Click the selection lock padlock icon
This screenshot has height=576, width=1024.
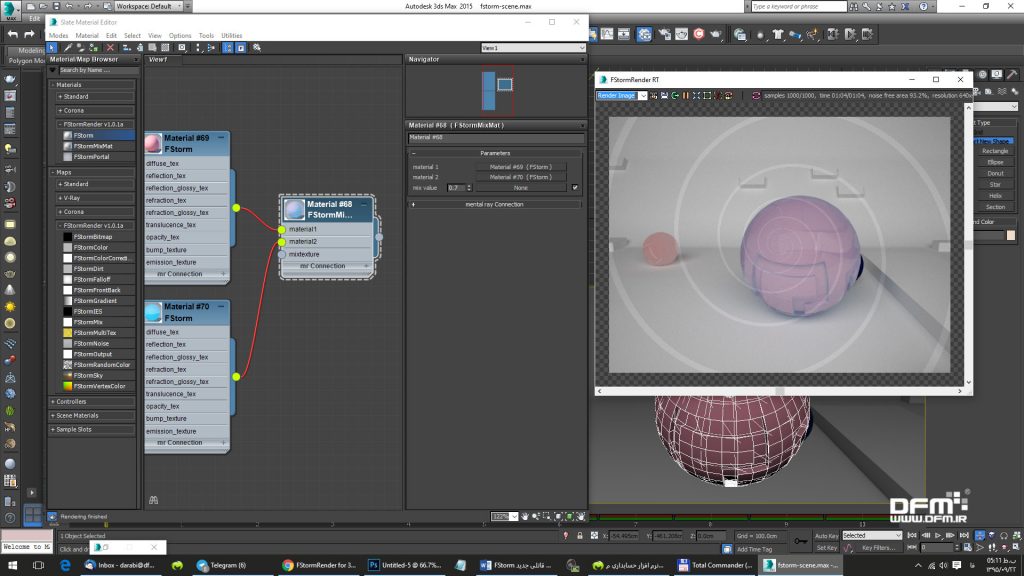click(579, 536)
